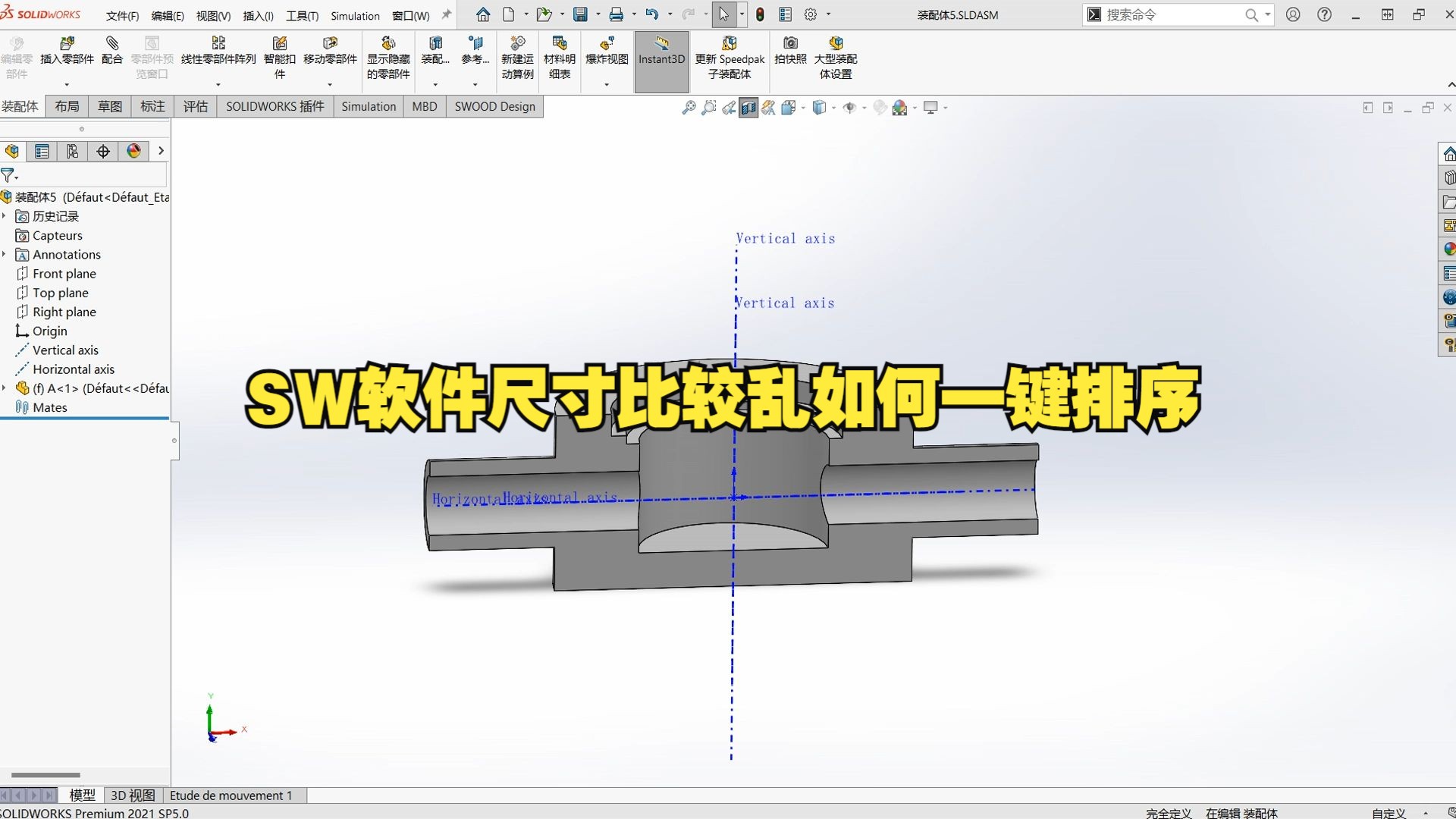Click the Edit Appearance colored sphere icon
Image resolution: width=1456 pixels, height=819 pixels.
(901, 107)
